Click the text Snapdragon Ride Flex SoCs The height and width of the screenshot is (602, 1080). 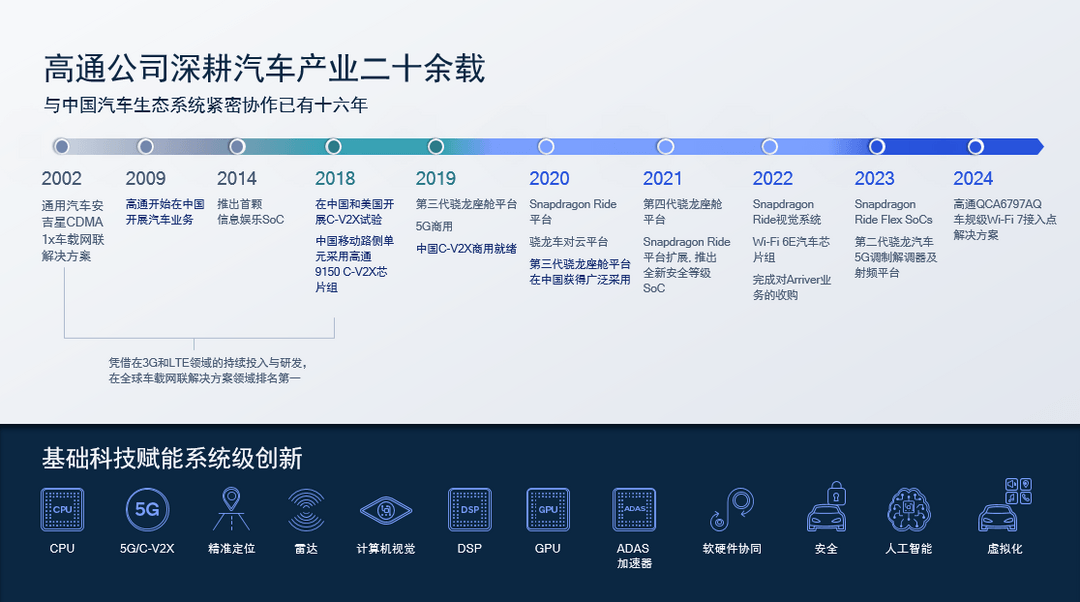click(893, 212)
